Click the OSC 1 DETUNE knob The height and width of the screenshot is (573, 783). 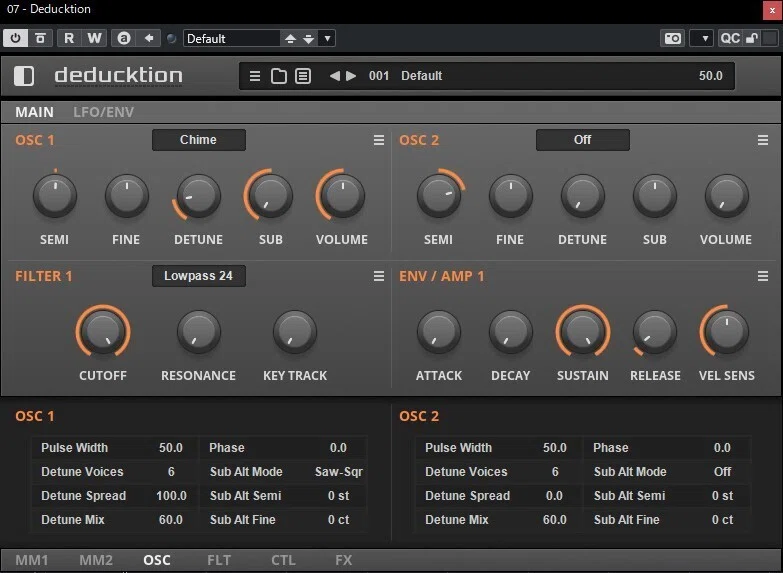coord(198,196)
